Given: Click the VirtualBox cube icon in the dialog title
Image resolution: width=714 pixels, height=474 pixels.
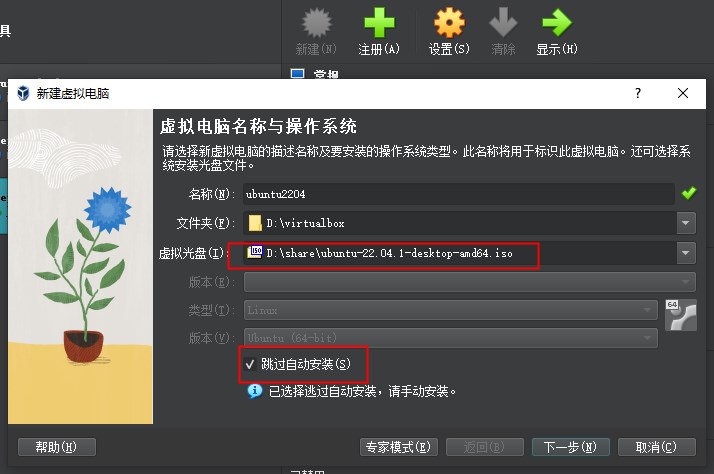Looking at the screenshot, I should point(23,93).
